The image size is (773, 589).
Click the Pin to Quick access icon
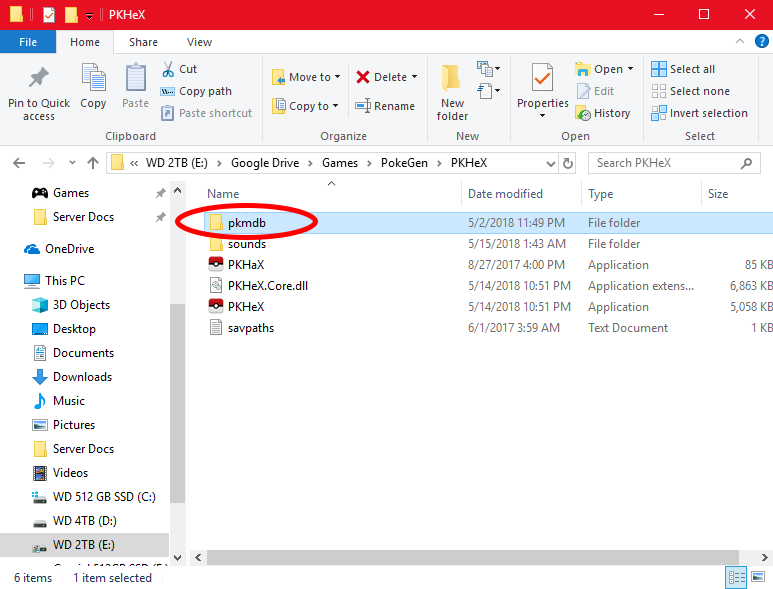click(39, 79)
